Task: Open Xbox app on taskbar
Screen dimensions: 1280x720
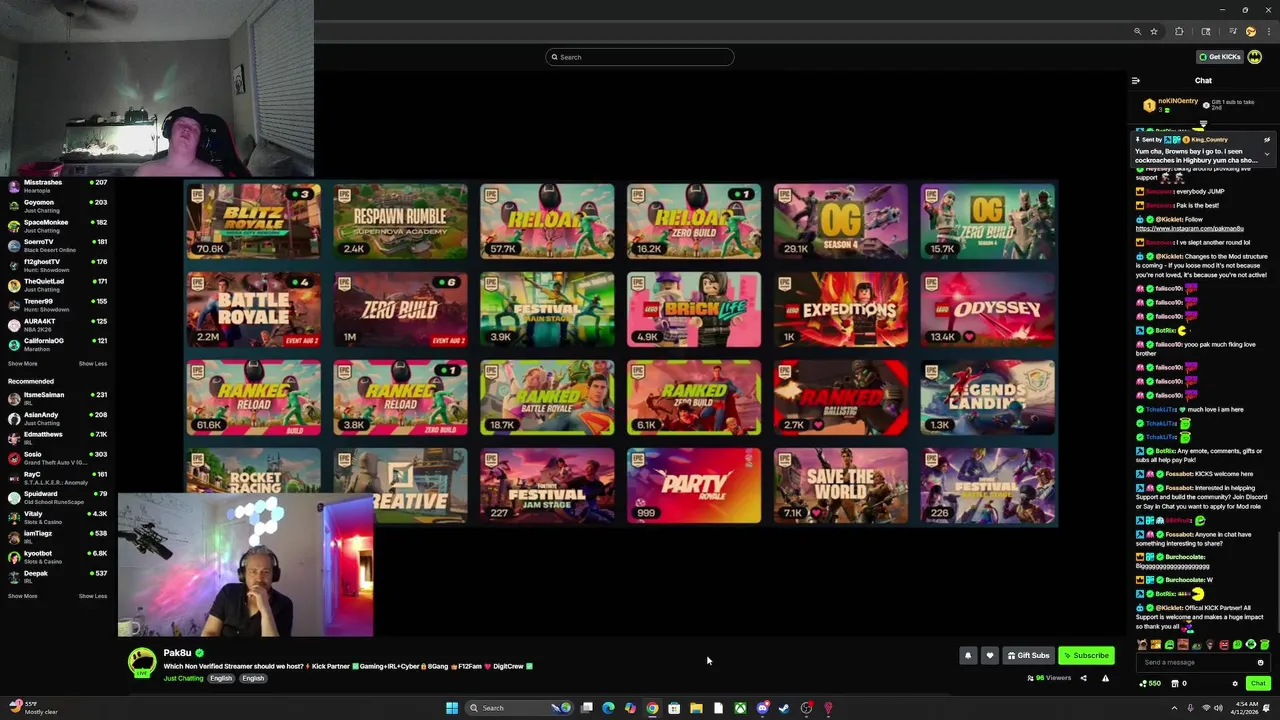Action: [740, 708]
